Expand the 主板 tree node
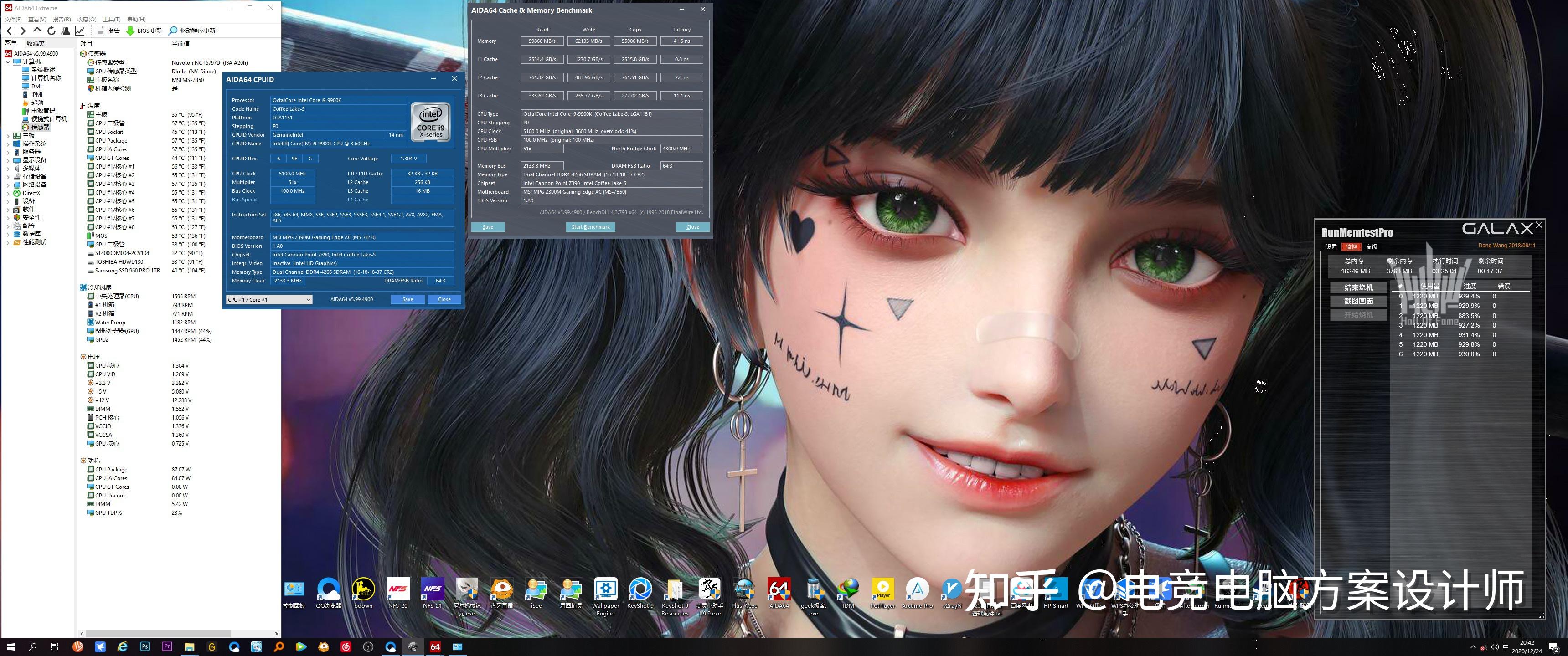Screen dimensions: 1568x656 tap(8, 136)
